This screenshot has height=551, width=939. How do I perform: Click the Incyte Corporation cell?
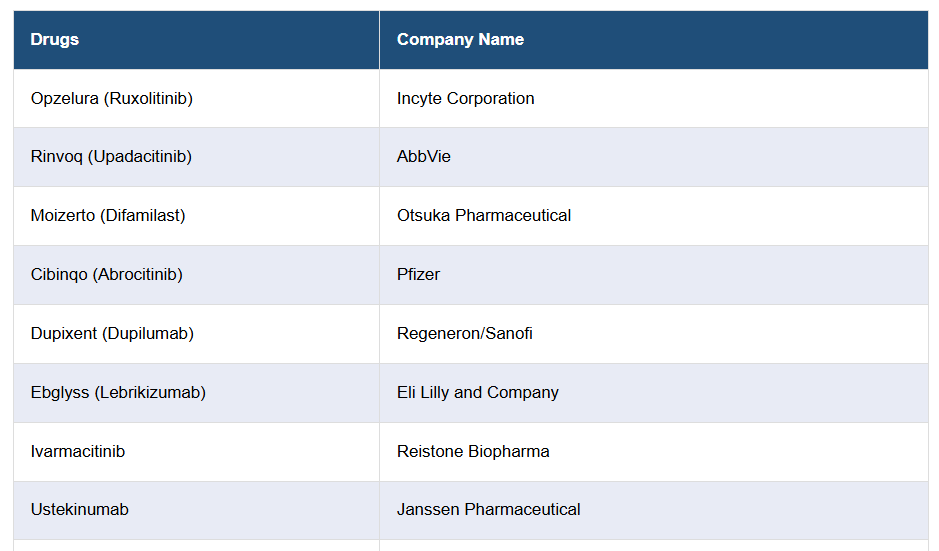click(465, 98)
